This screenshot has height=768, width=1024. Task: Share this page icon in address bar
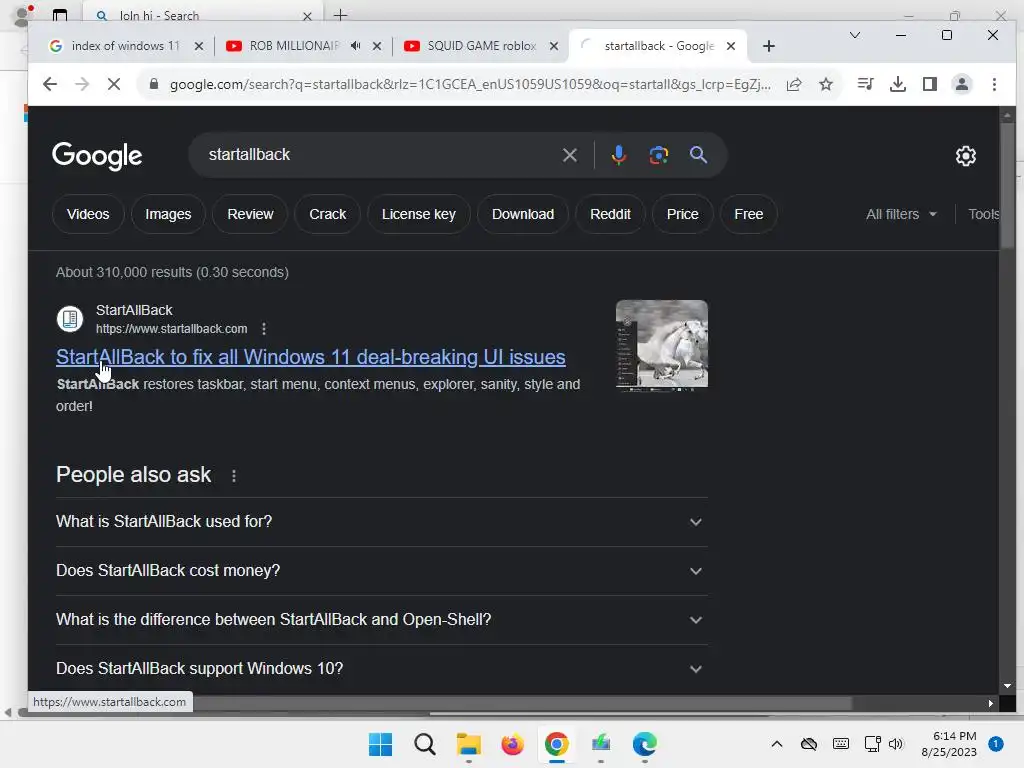793,84
